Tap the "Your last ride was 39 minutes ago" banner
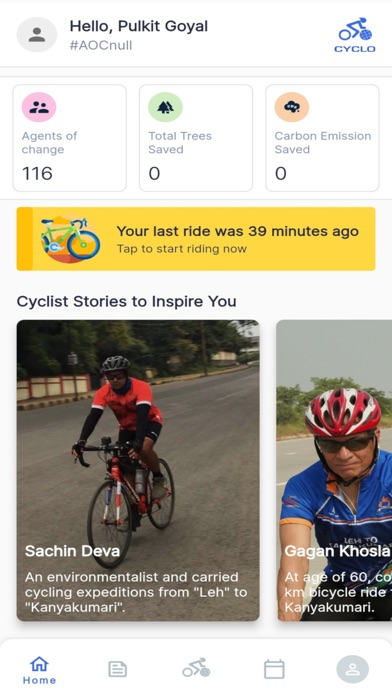The image size is (392, 696). point(196,239)
